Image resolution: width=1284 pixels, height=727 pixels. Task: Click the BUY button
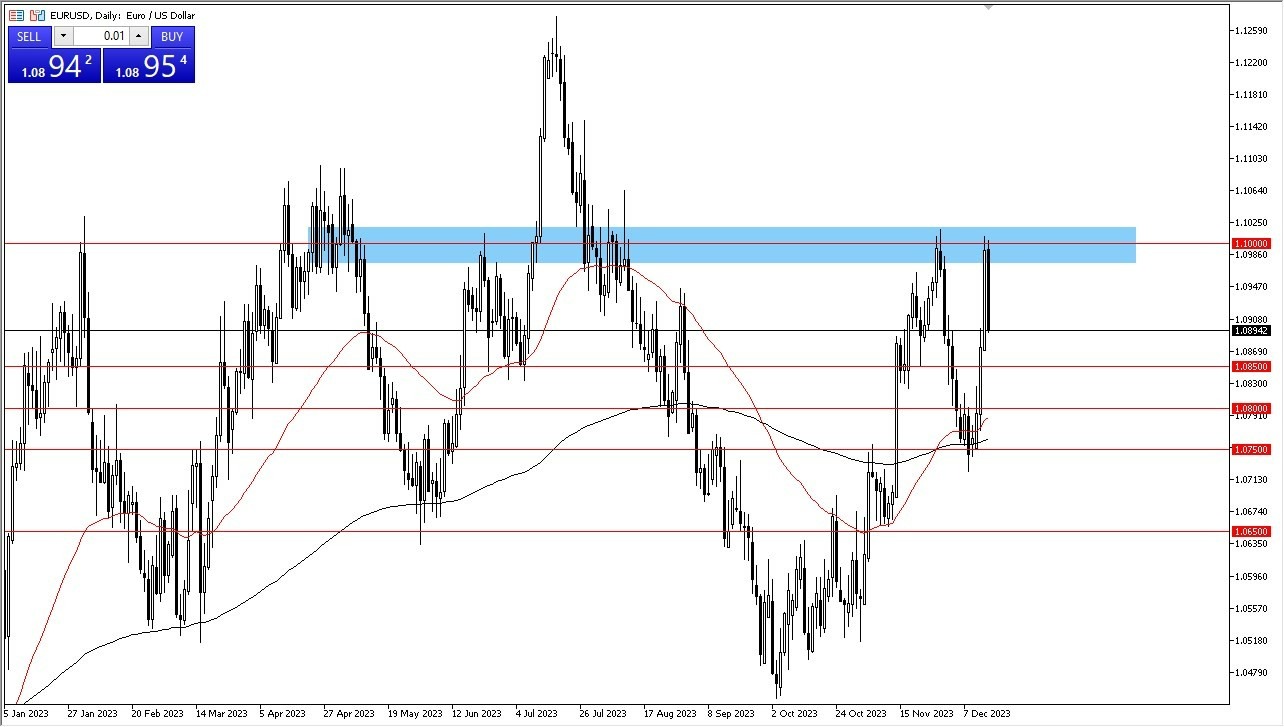point(172,36)
